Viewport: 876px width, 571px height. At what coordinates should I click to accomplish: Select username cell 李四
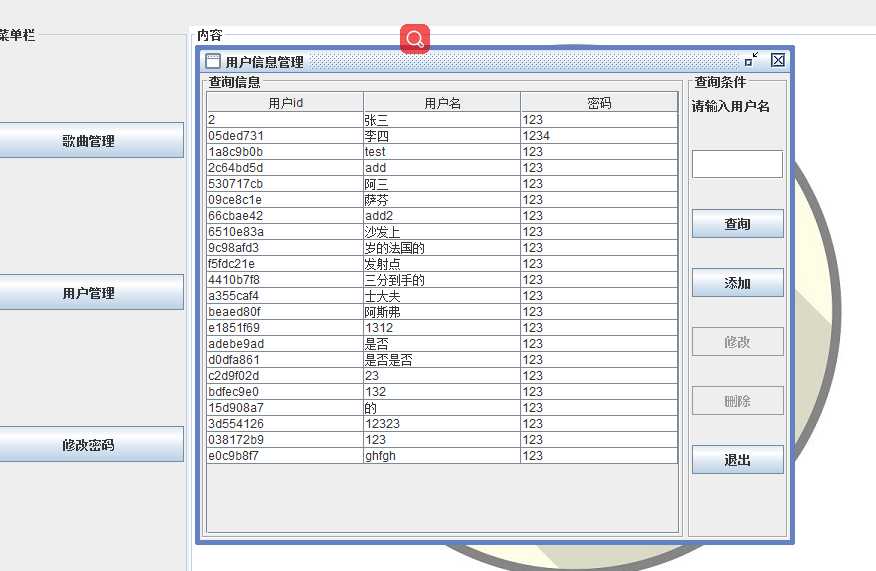442,136
